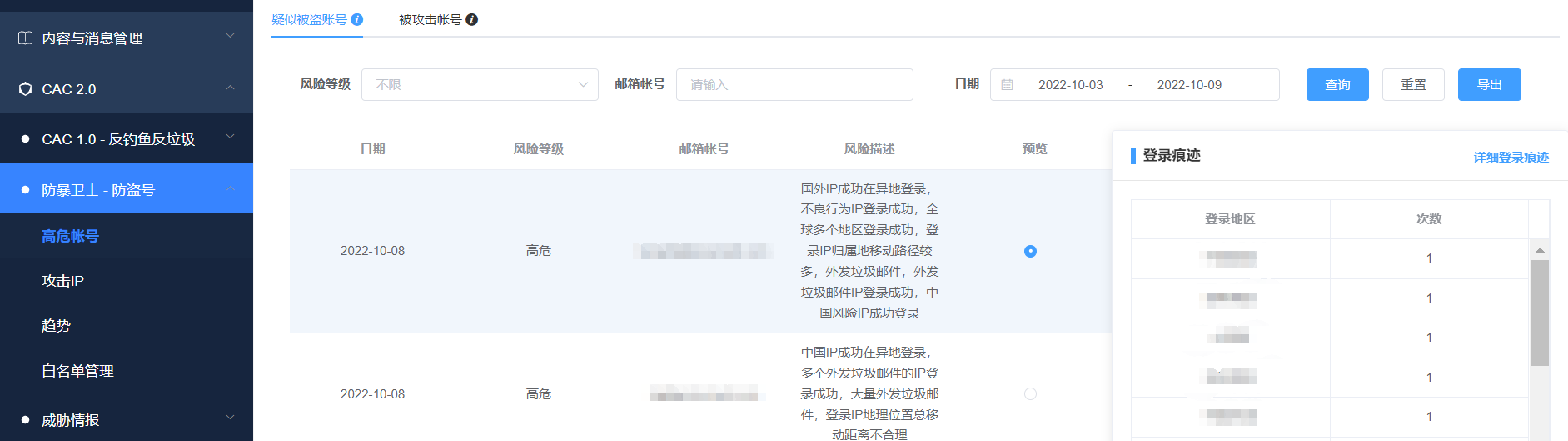Viewport: 1568px width, 441px height.
Task: Click the book icon for 内容与消息管理
Action: [25, 38]
